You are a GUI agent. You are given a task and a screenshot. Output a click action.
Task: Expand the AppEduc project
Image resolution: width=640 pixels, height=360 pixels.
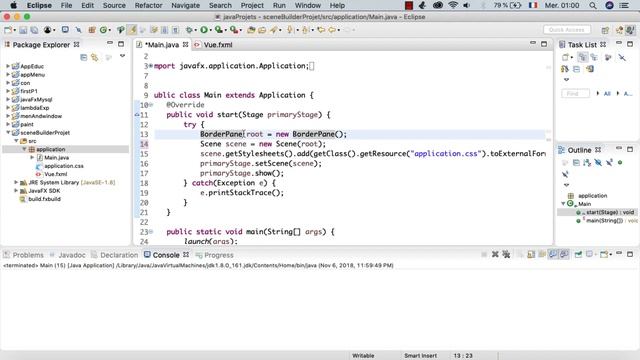tap(8, 66)
